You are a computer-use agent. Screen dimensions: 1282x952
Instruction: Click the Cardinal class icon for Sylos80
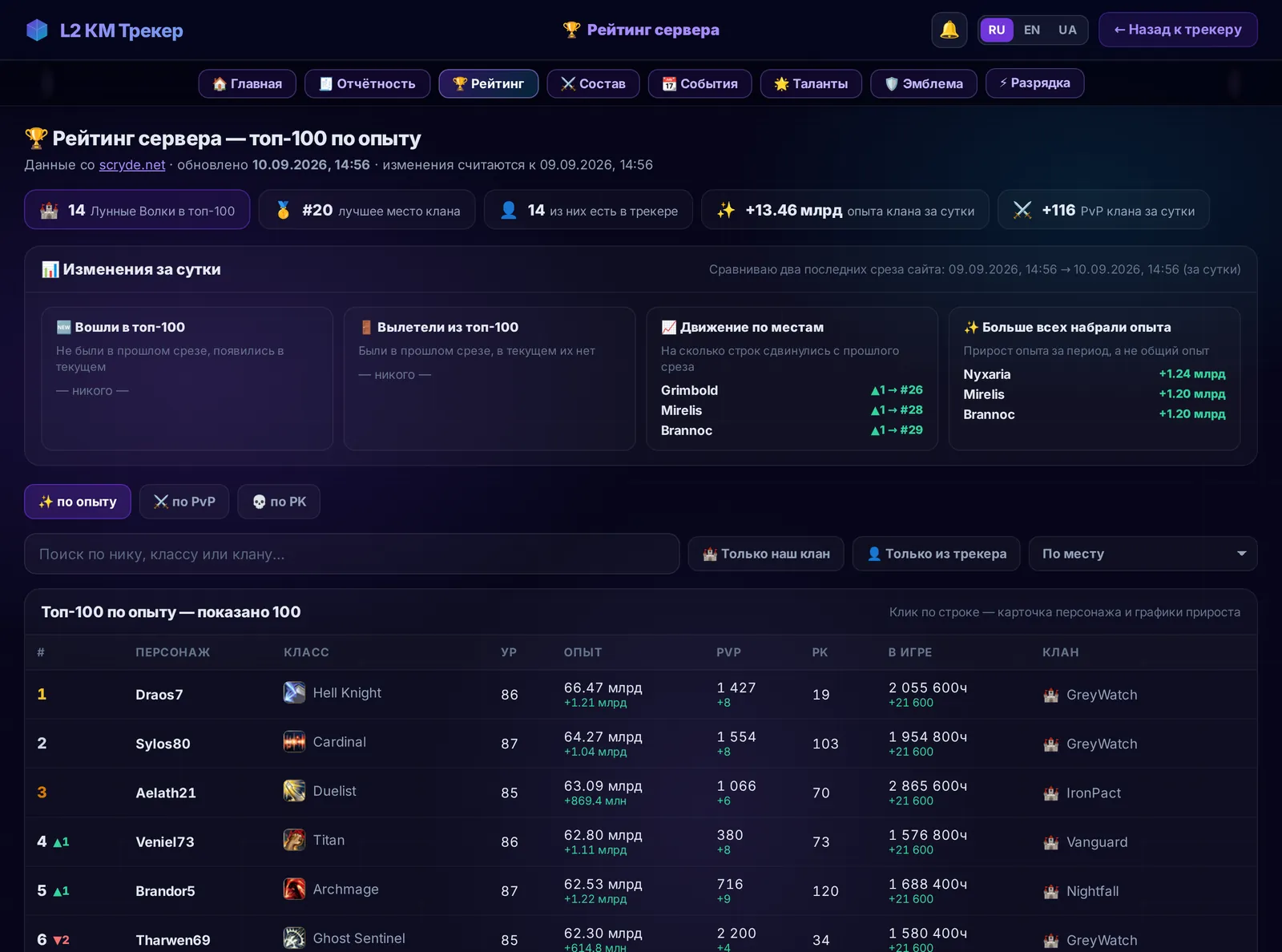click(x=294, y=742)
